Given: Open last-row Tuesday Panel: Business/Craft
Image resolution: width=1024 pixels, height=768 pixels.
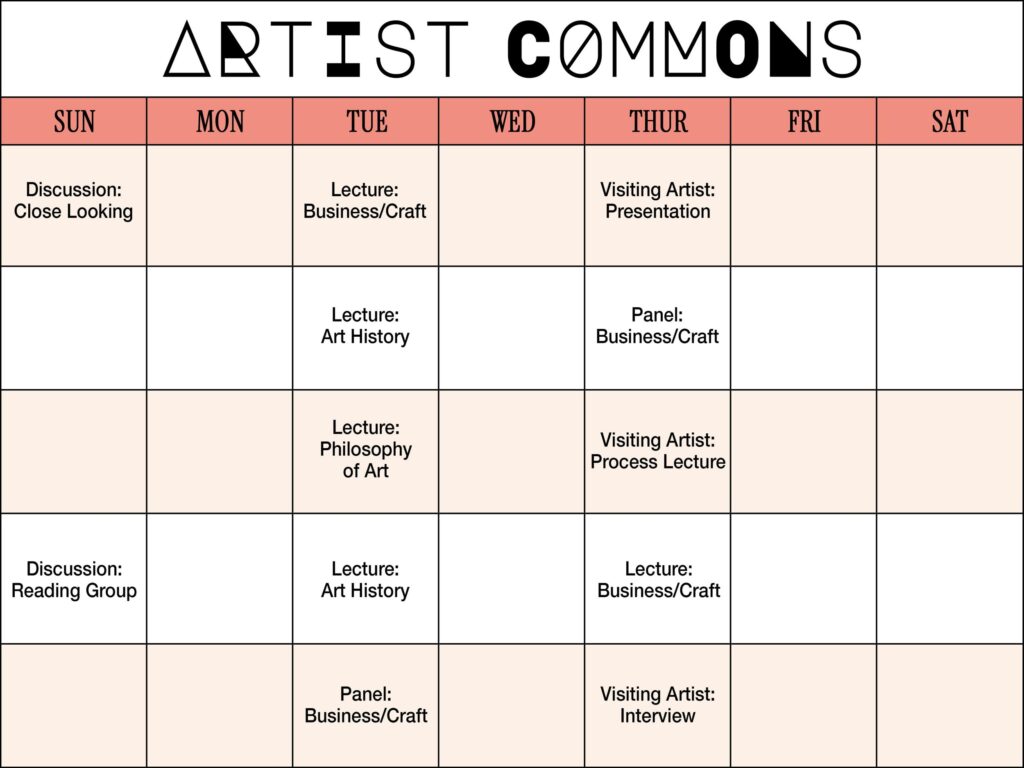Looking at the screenshot, I should point(366,705).
